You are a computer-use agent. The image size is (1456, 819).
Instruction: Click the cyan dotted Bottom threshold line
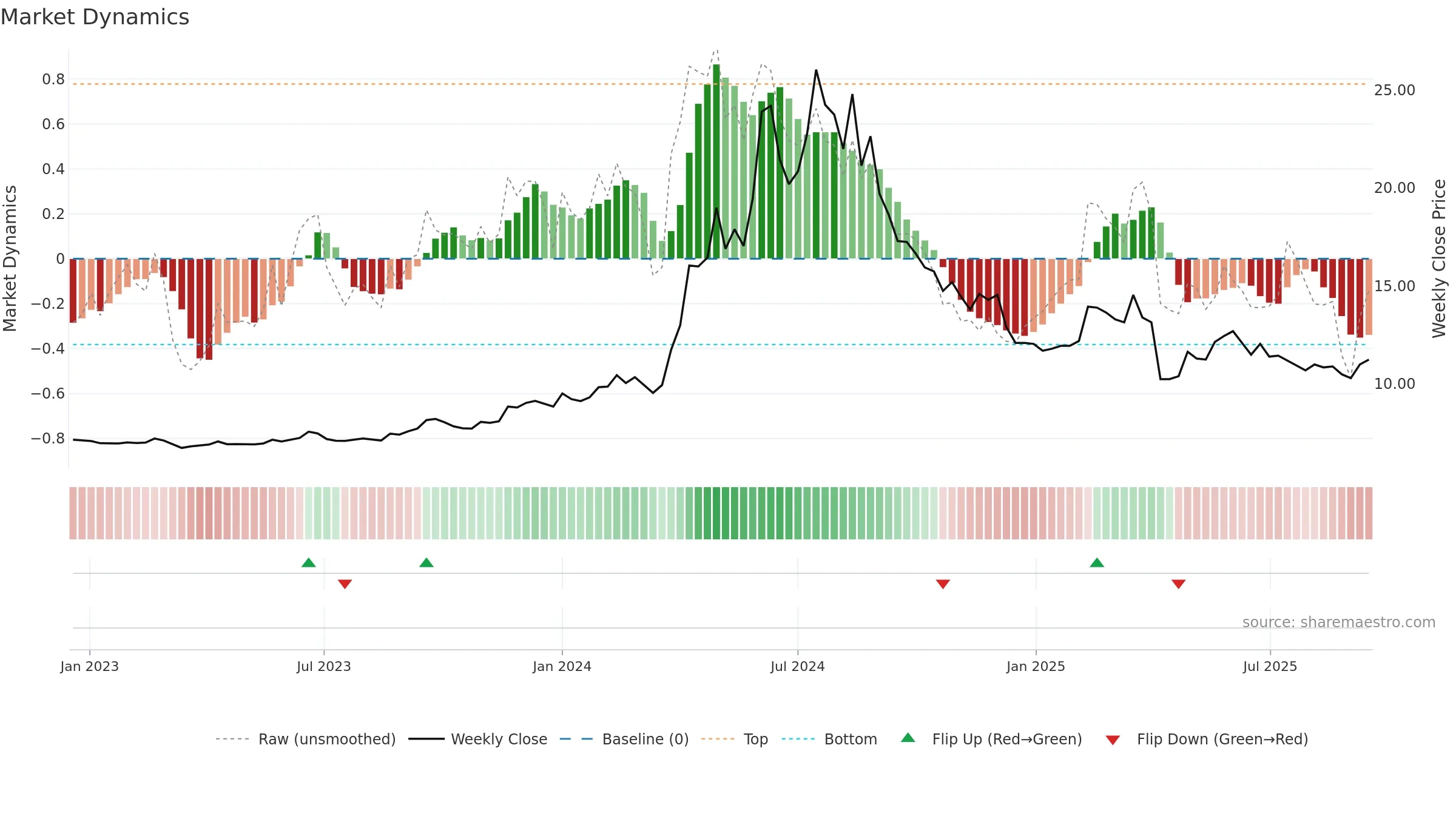[x=719, y=345]
